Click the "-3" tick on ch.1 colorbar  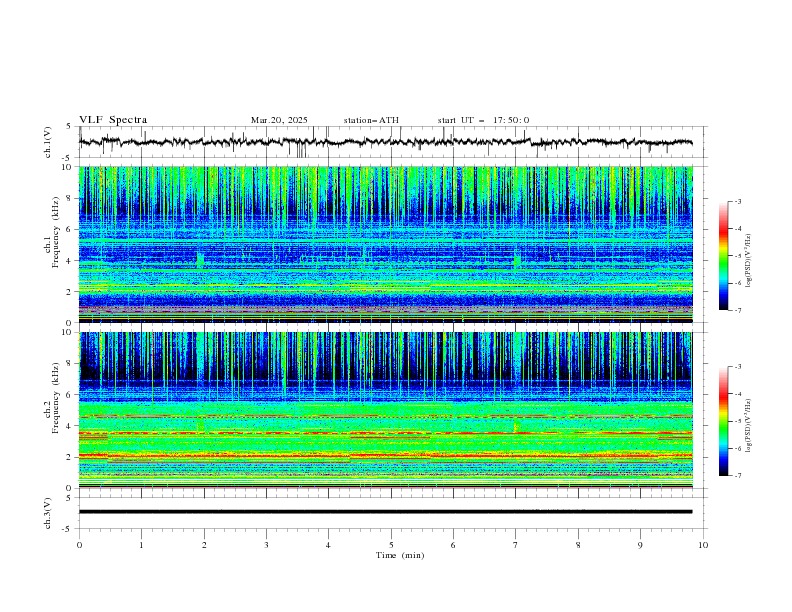pos(737,201)
